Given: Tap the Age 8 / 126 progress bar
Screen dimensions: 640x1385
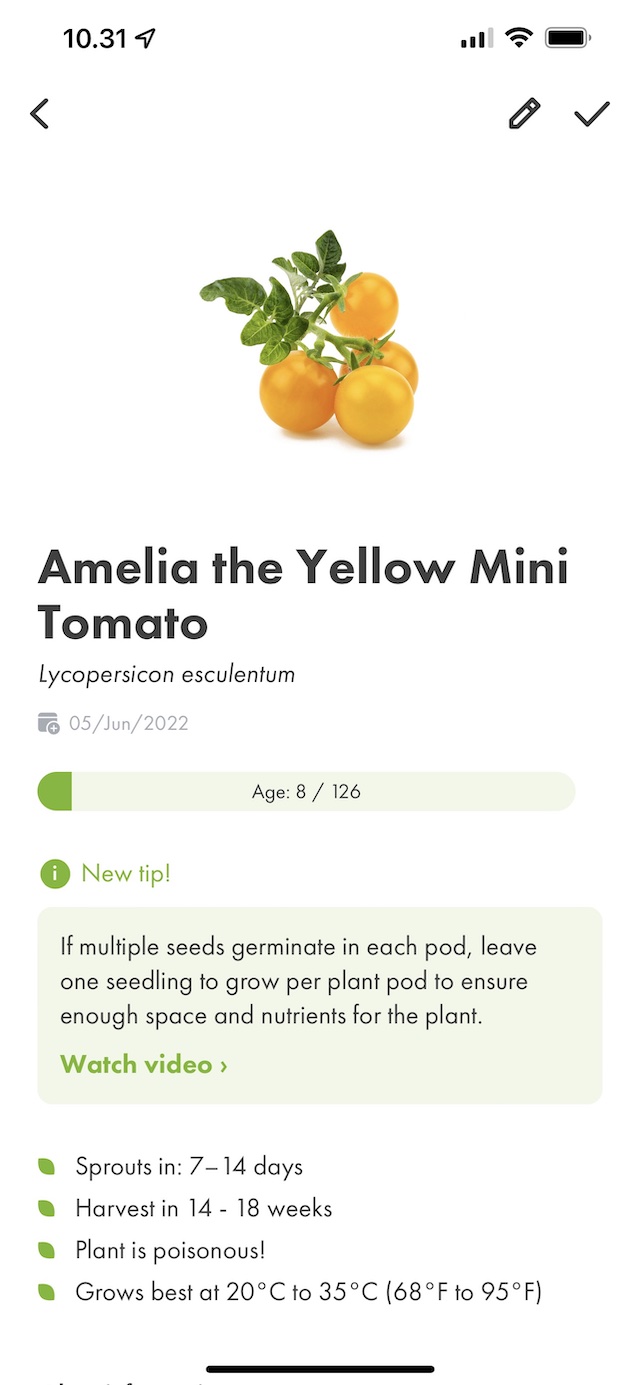Looking at the screenshot, I should (306, 791).
